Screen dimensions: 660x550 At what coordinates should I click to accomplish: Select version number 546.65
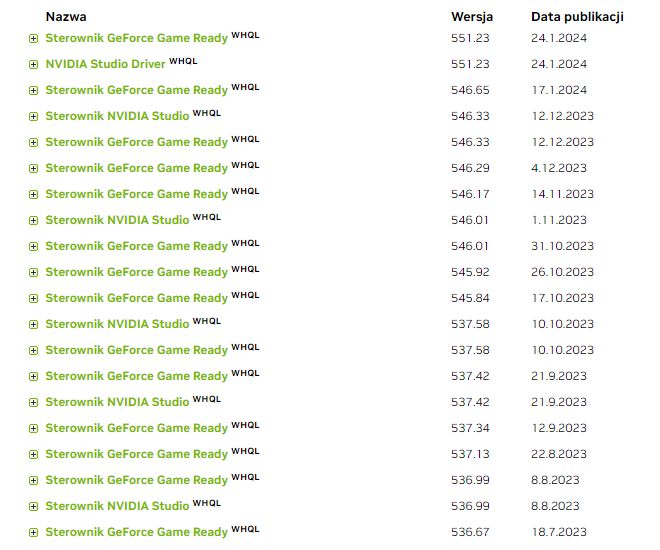470,90
